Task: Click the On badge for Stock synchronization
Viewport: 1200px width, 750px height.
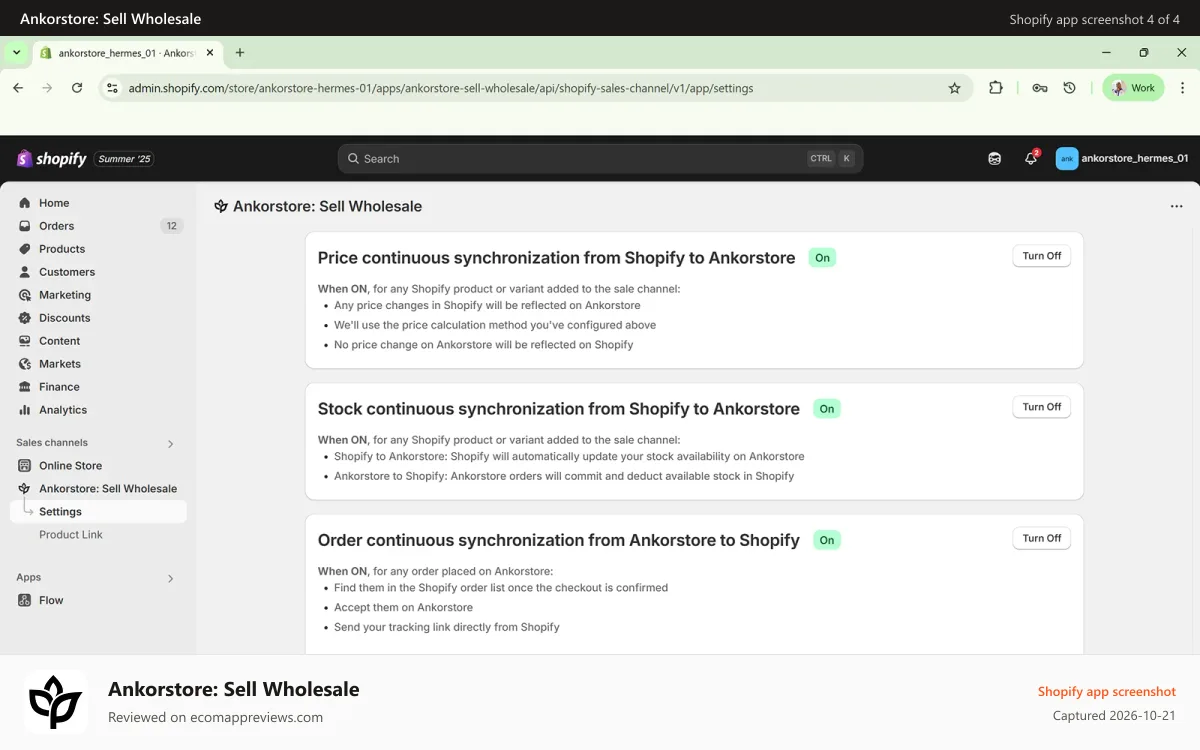Action: (827, 409)
